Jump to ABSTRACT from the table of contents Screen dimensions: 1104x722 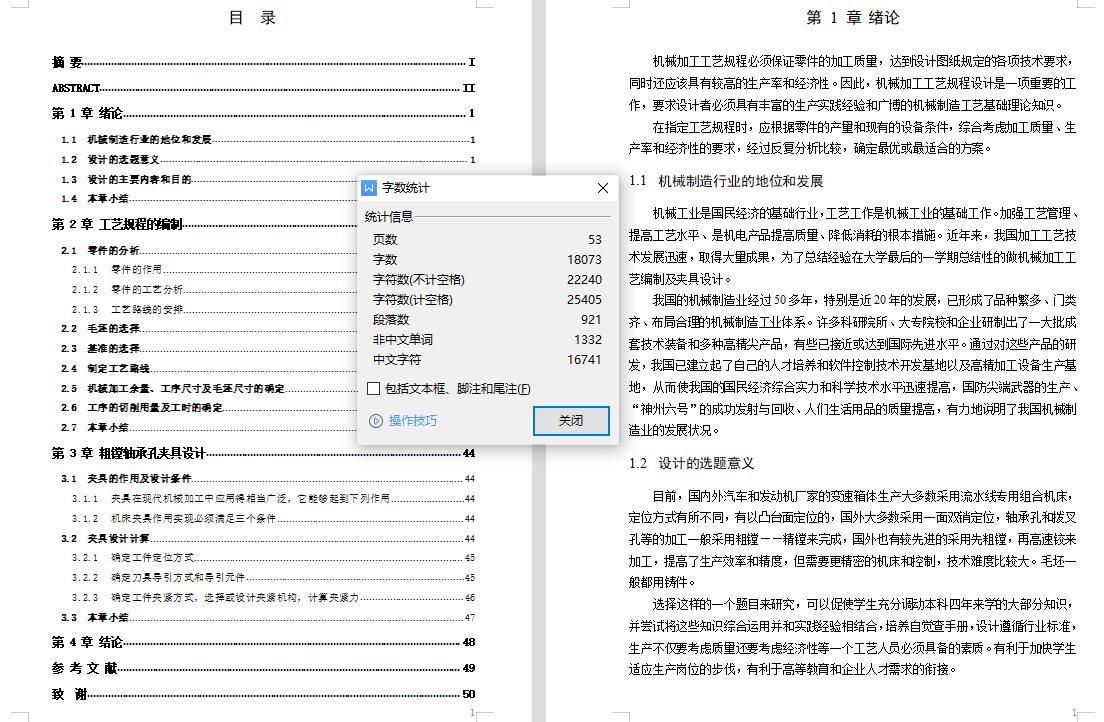76,88
